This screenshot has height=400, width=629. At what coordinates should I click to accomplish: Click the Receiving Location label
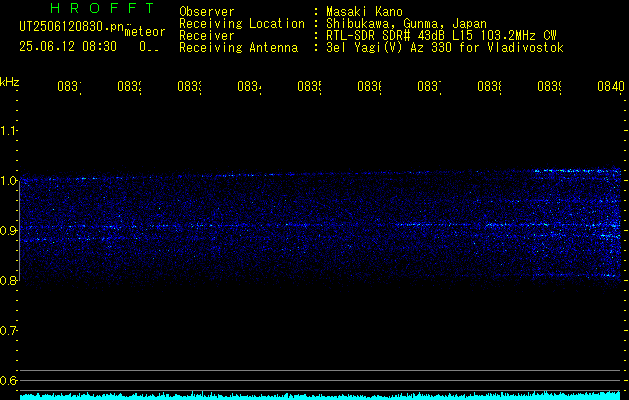click(x=242, y=24)
